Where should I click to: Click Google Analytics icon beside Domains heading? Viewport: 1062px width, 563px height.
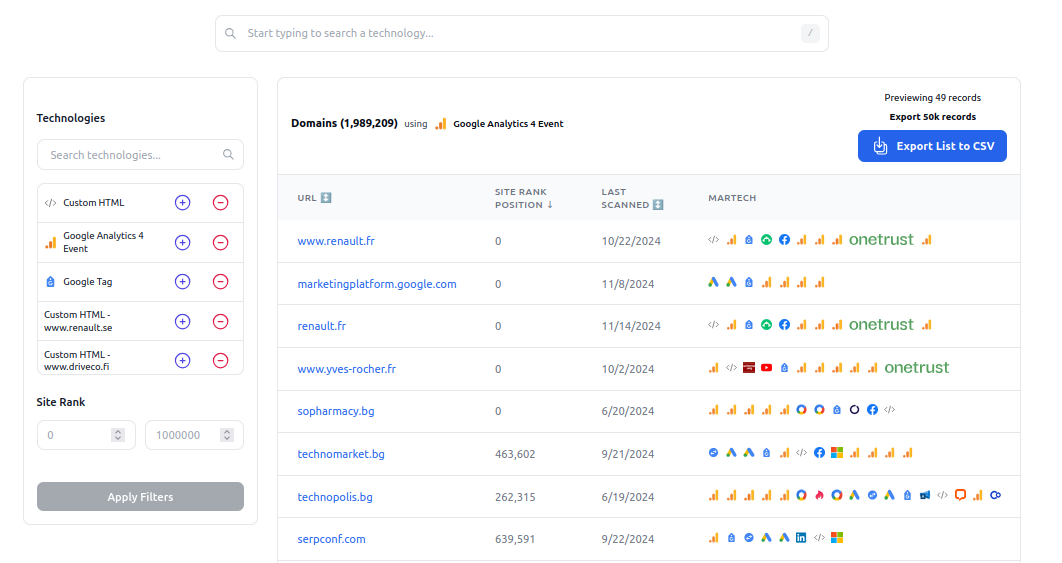tap(441, 124)
